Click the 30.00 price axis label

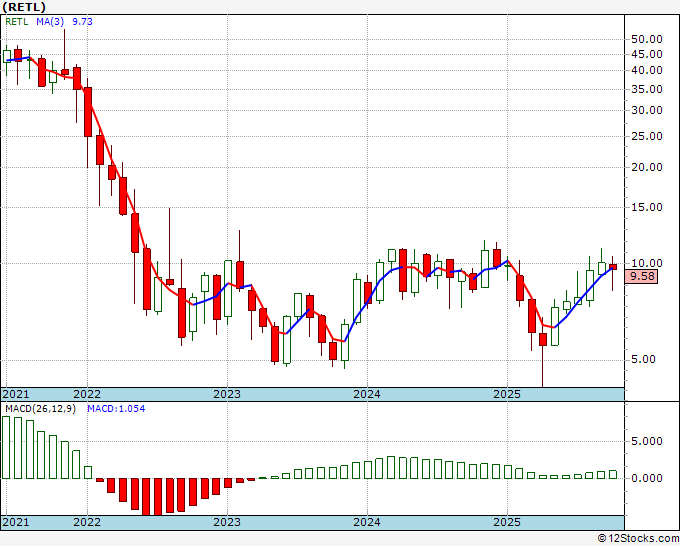[x=647, y=111]
